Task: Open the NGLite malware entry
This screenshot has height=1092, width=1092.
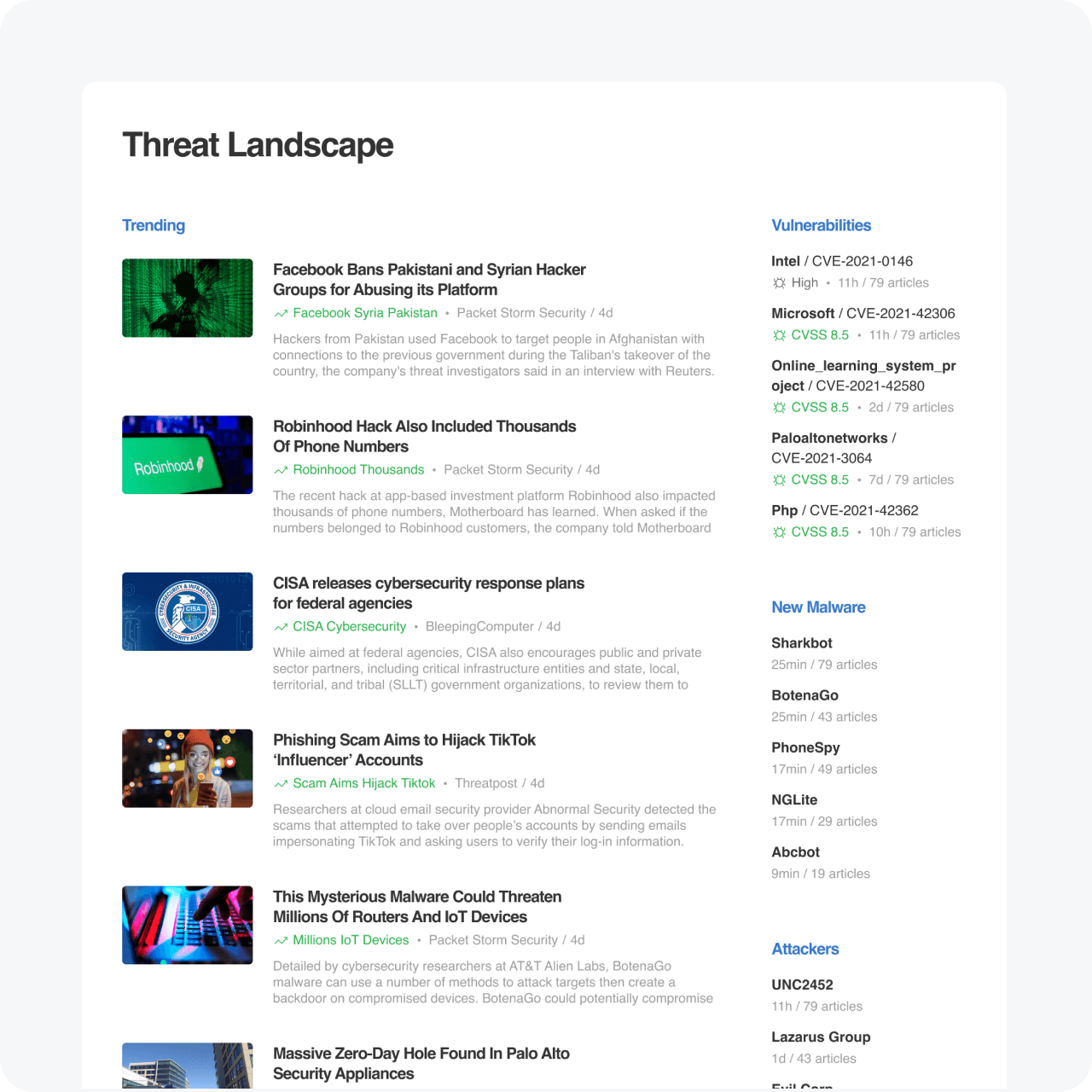Action: pos(794,799)
